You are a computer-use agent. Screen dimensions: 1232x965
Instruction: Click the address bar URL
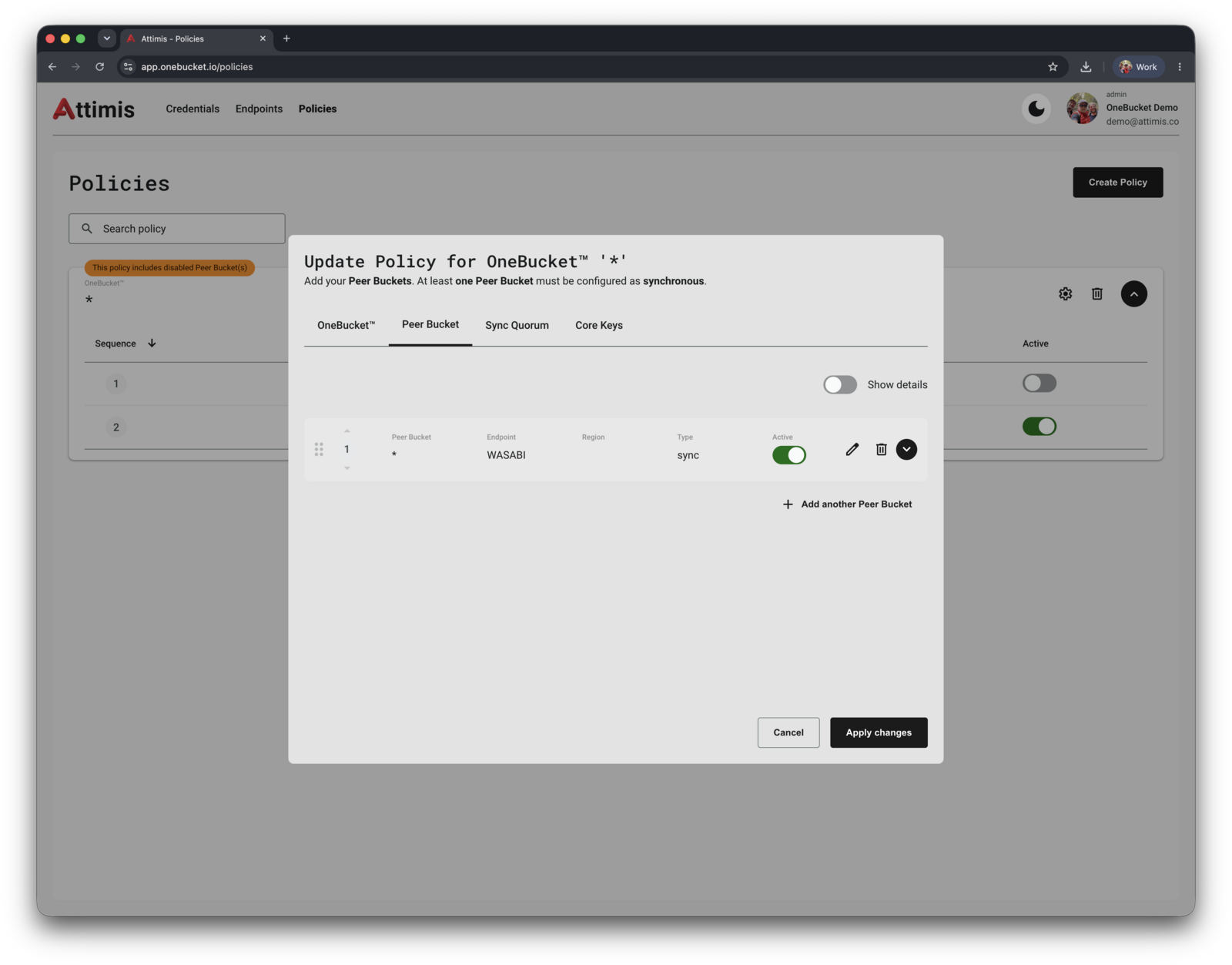tap(196, 67)
